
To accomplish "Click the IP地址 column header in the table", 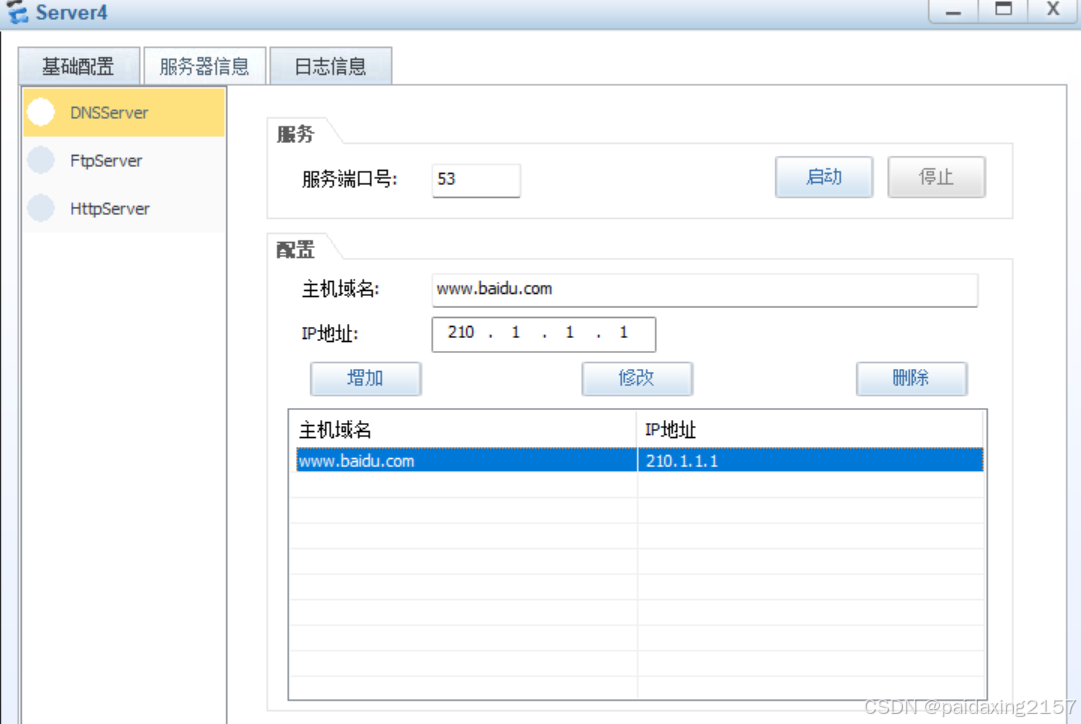I will pos(811,430).
